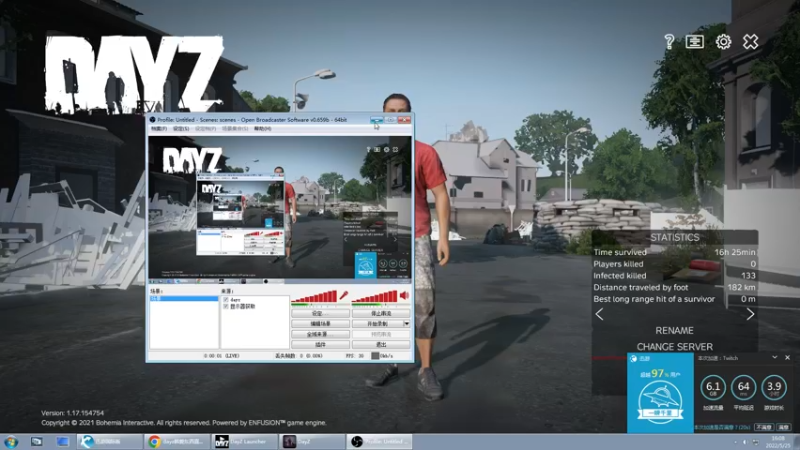Click the RENAME option in DayZ menu

click(674, 331)
